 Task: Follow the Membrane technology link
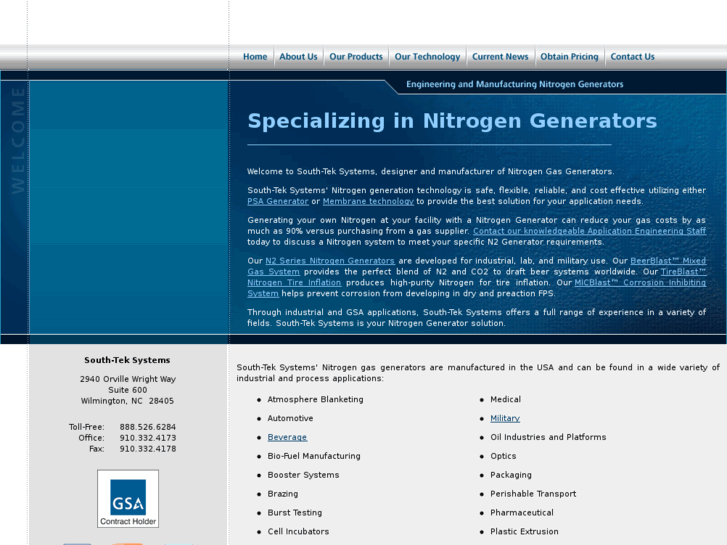pos(368,201)
